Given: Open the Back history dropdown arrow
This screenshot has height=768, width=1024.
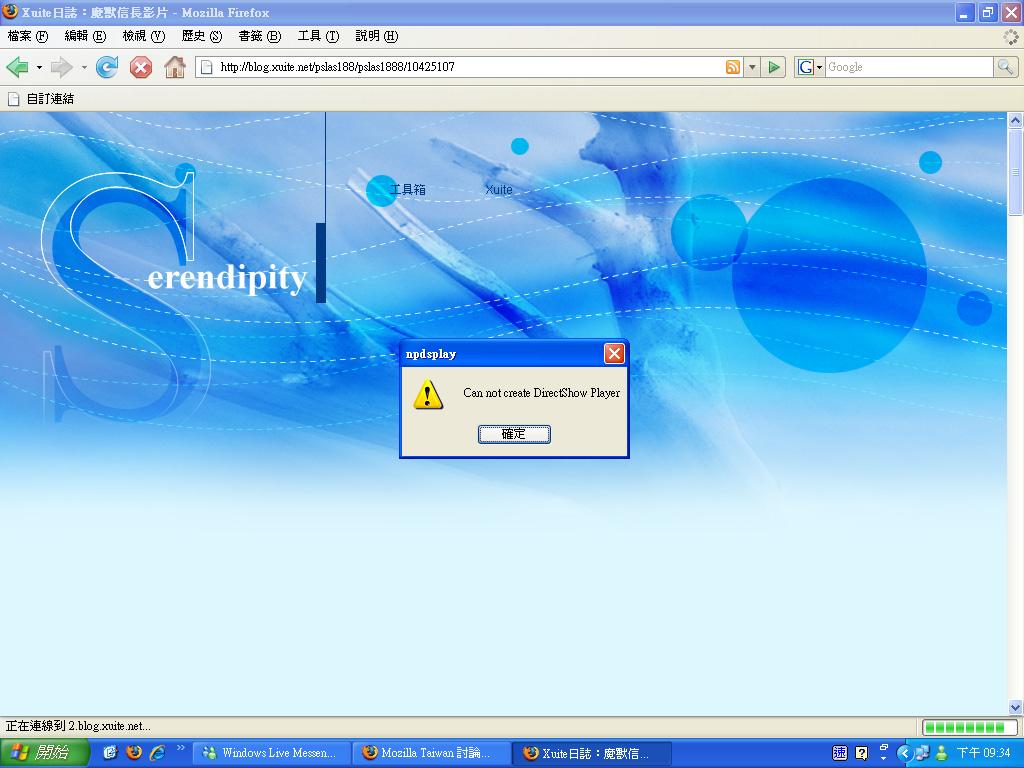Looking at the screenshot, I should (x=39, y=67).
